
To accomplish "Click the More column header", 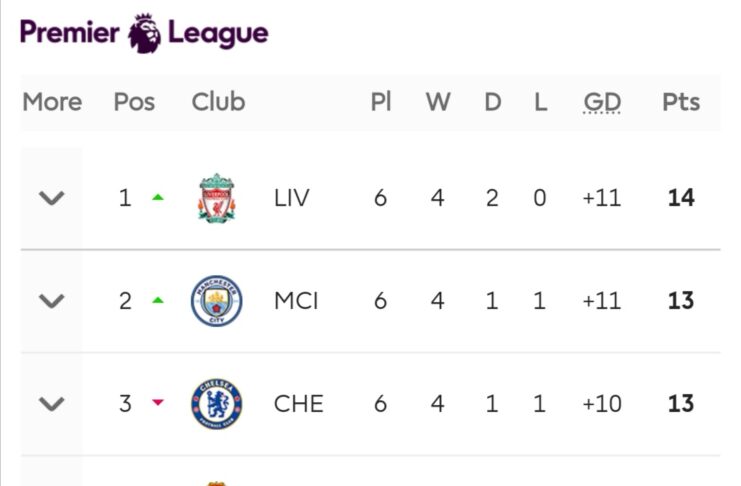I will (x=52, y=102).
